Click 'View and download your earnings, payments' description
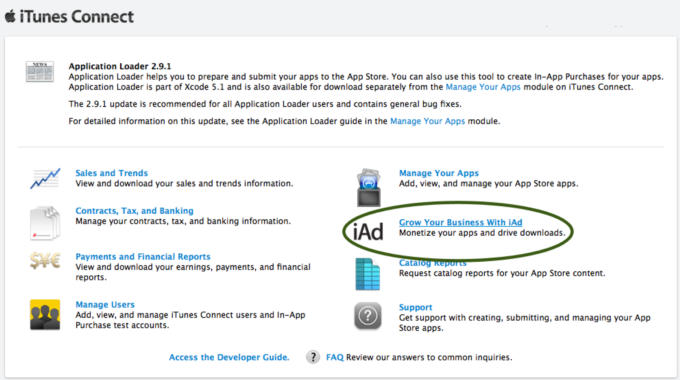 tap(193, 272)
